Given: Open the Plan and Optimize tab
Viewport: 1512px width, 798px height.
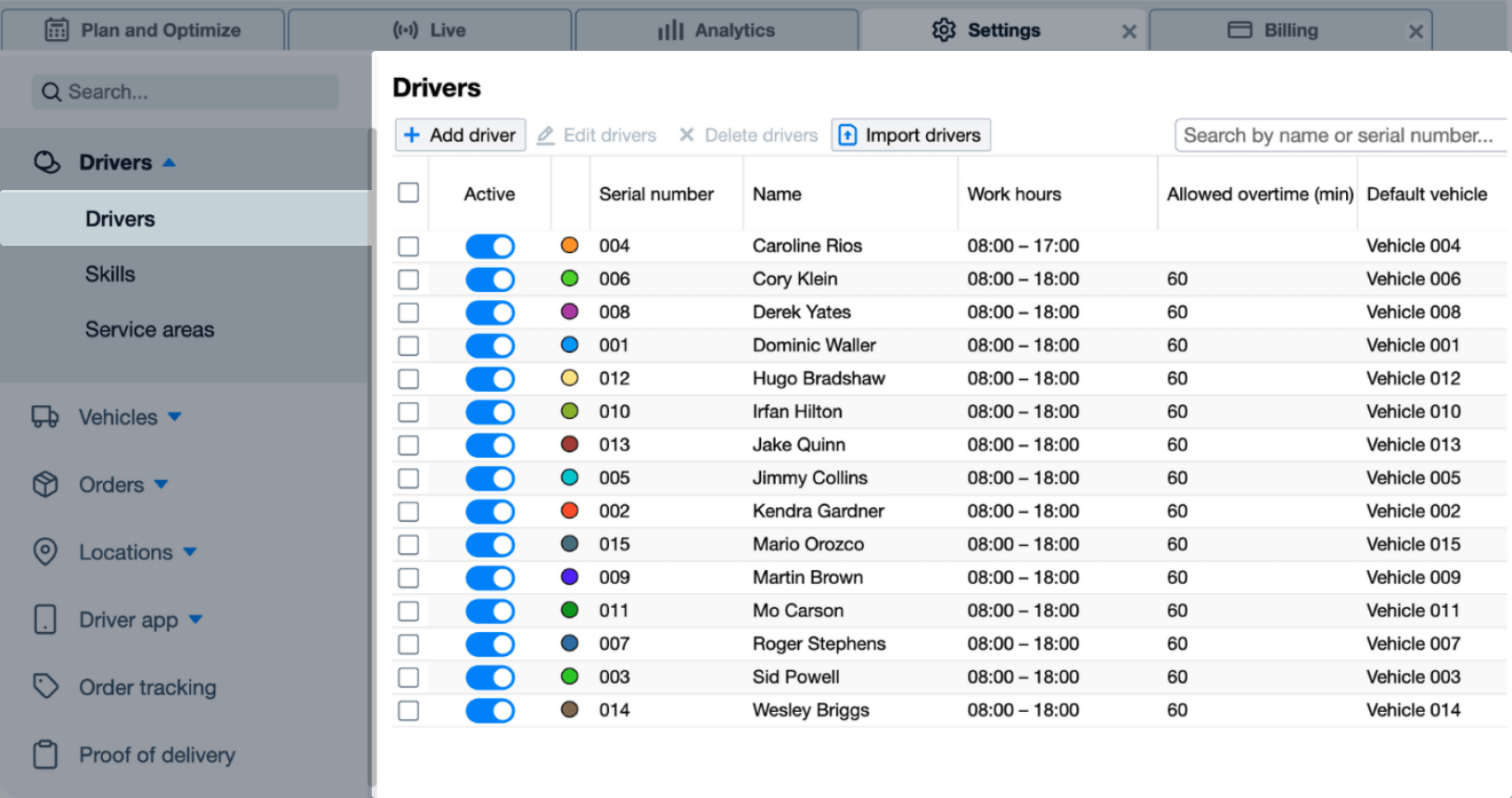Looking at the screenshot, I should click(143, 30).
